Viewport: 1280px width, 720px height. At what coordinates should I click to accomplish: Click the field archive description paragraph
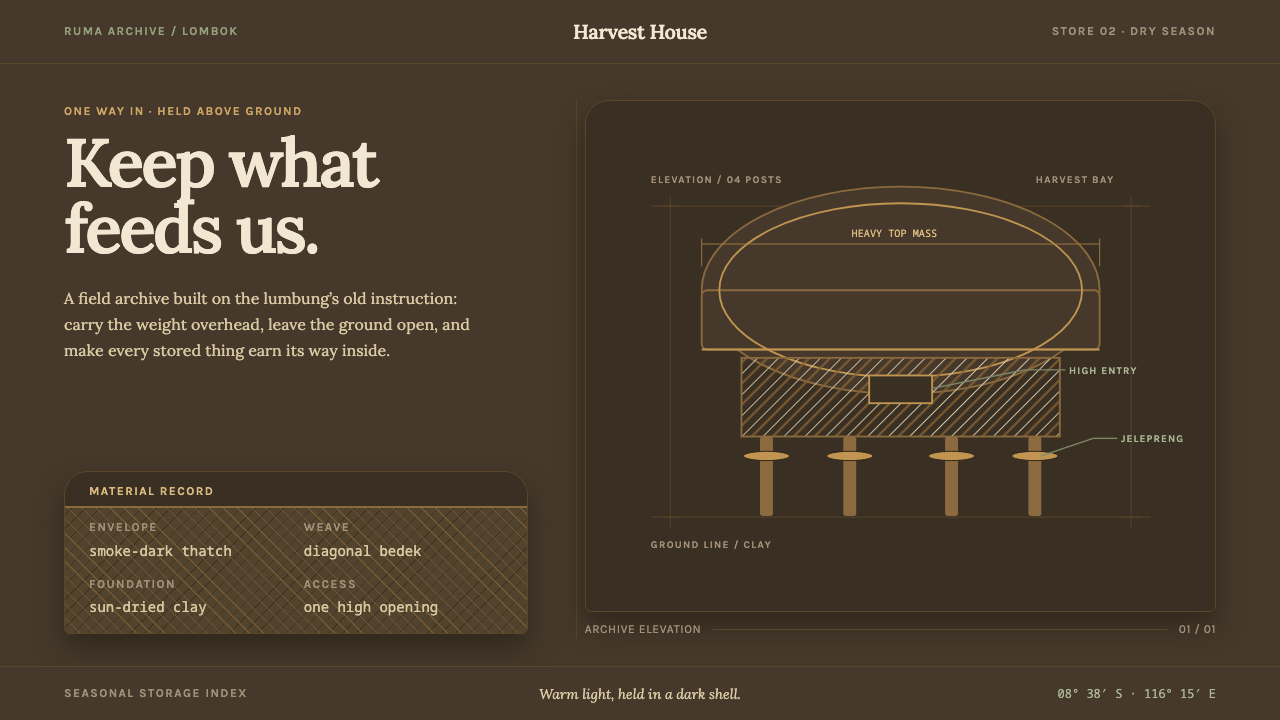(x=267, y=325)
